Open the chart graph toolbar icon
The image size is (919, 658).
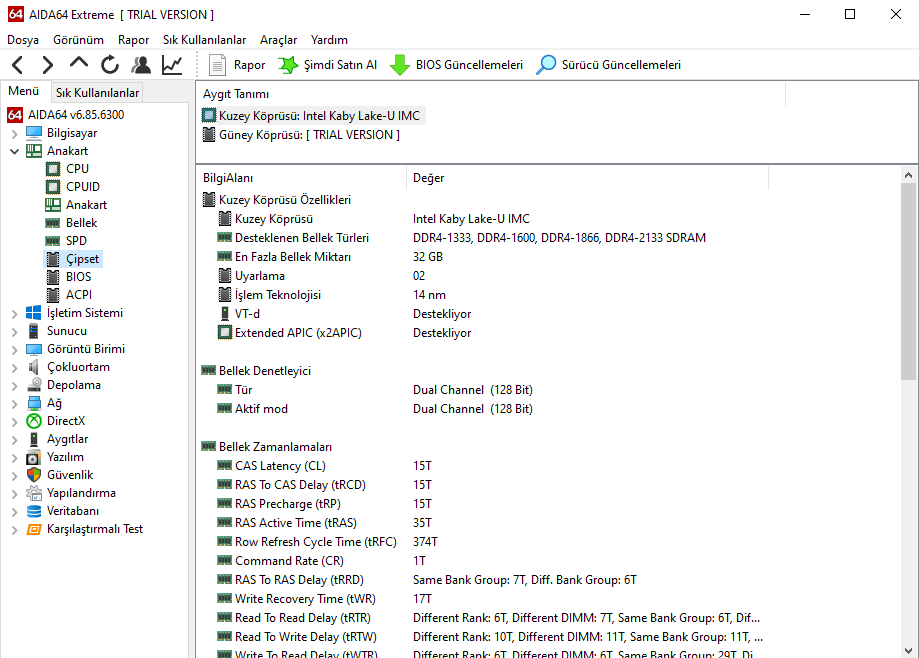(172, 64)
